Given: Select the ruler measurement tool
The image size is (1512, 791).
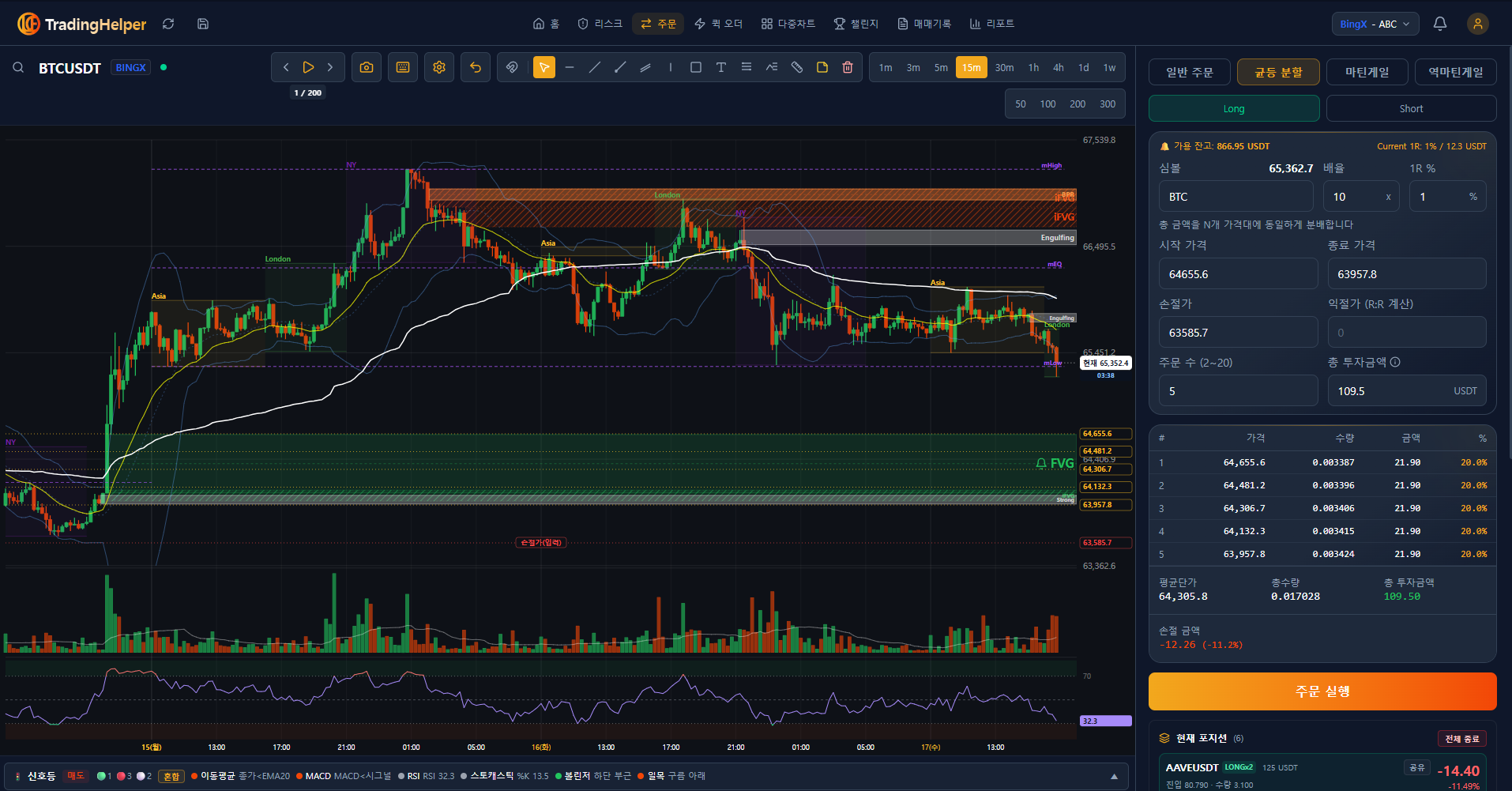Looking at the screenshot, I should (797, 67).
